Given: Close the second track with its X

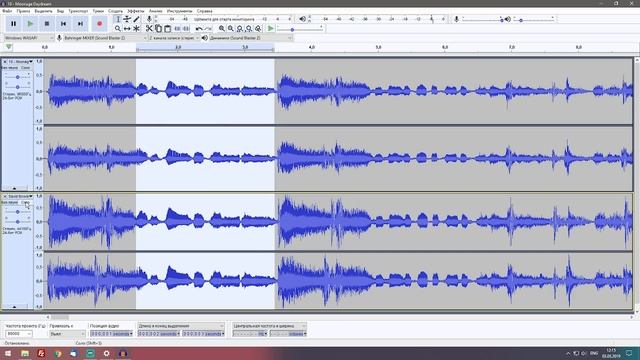Looking at the screenshot, I should 5,196.
